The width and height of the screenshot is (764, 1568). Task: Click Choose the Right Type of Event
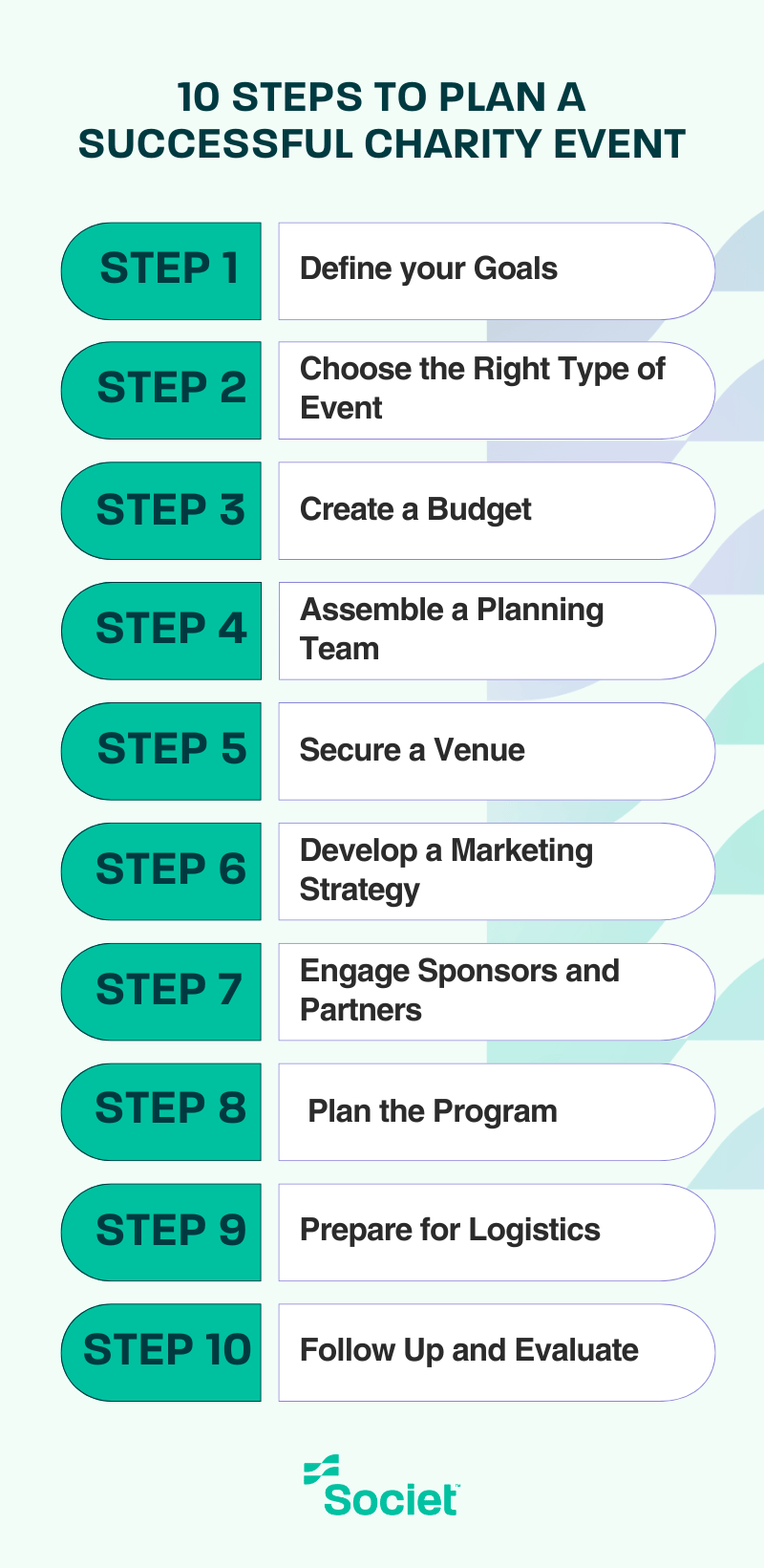496,390
